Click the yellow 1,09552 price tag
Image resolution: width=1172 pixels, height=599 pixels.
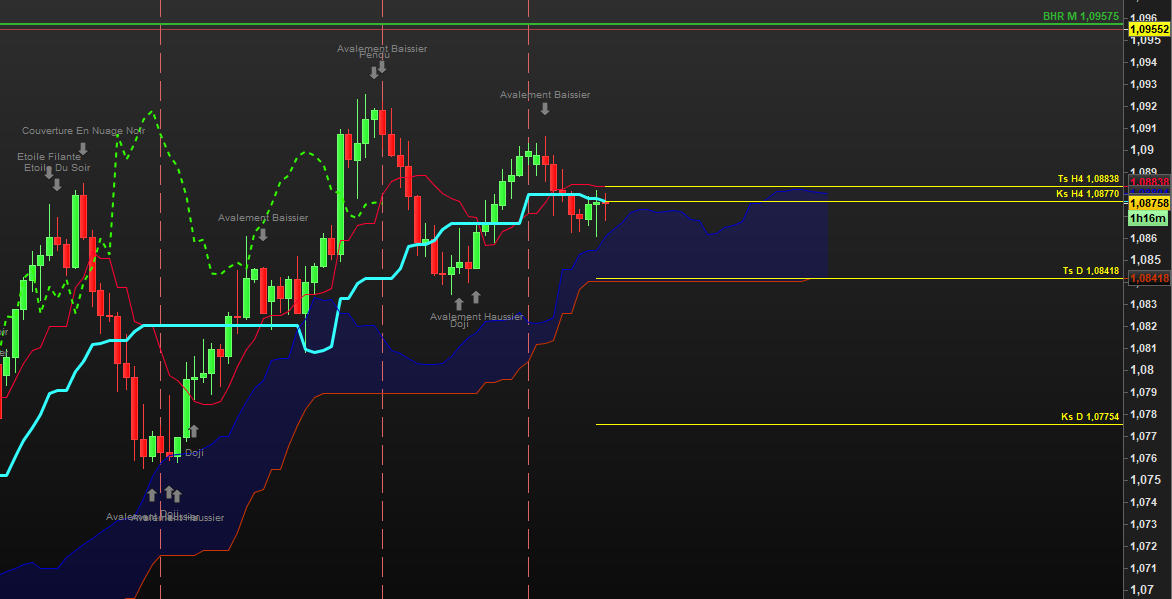pos(1149,30)
